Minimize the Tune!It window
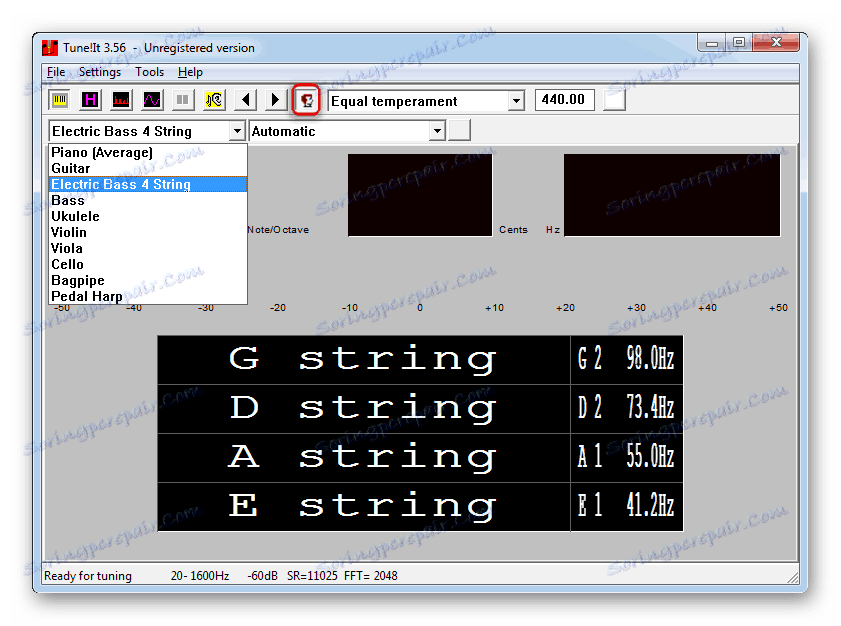The image size is (841, 626). (x=712, y=42)
